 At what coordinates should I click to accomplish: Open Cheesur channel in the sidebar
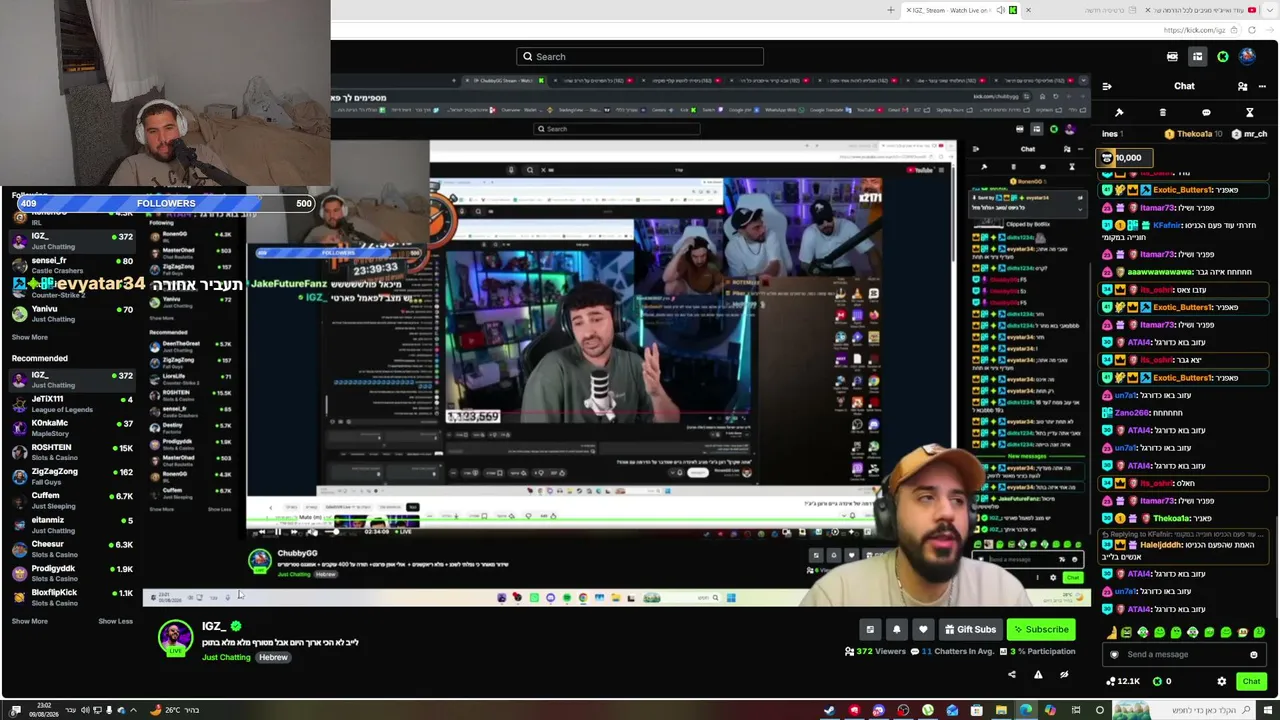[x=71, y=549]
